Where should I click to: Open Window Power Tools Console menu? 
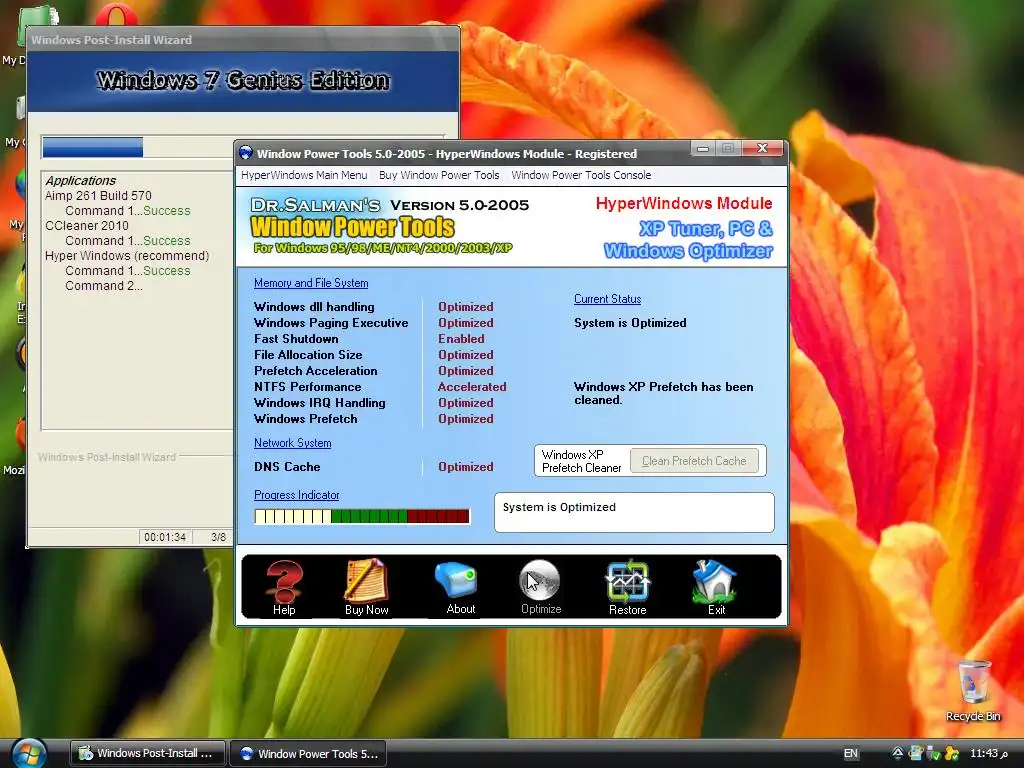pyautogui.click(x=581, y=175)
